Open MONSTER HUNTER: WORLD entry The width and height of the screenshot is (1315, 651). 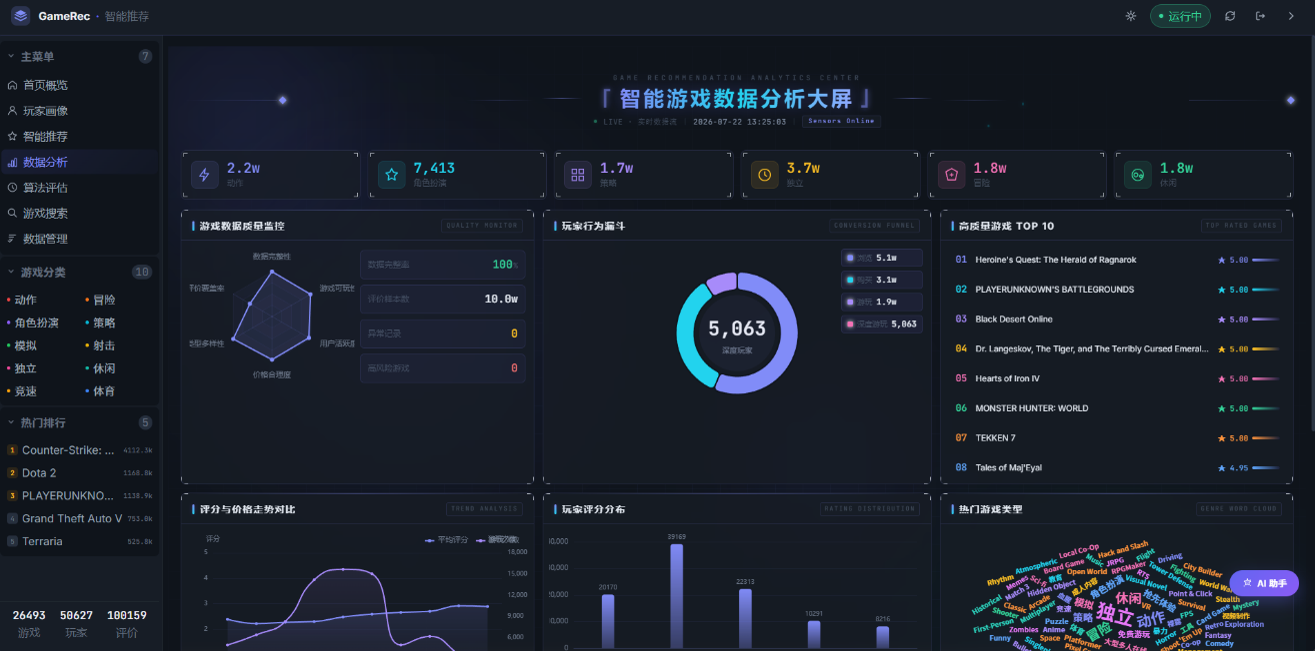coord(1117,408)
